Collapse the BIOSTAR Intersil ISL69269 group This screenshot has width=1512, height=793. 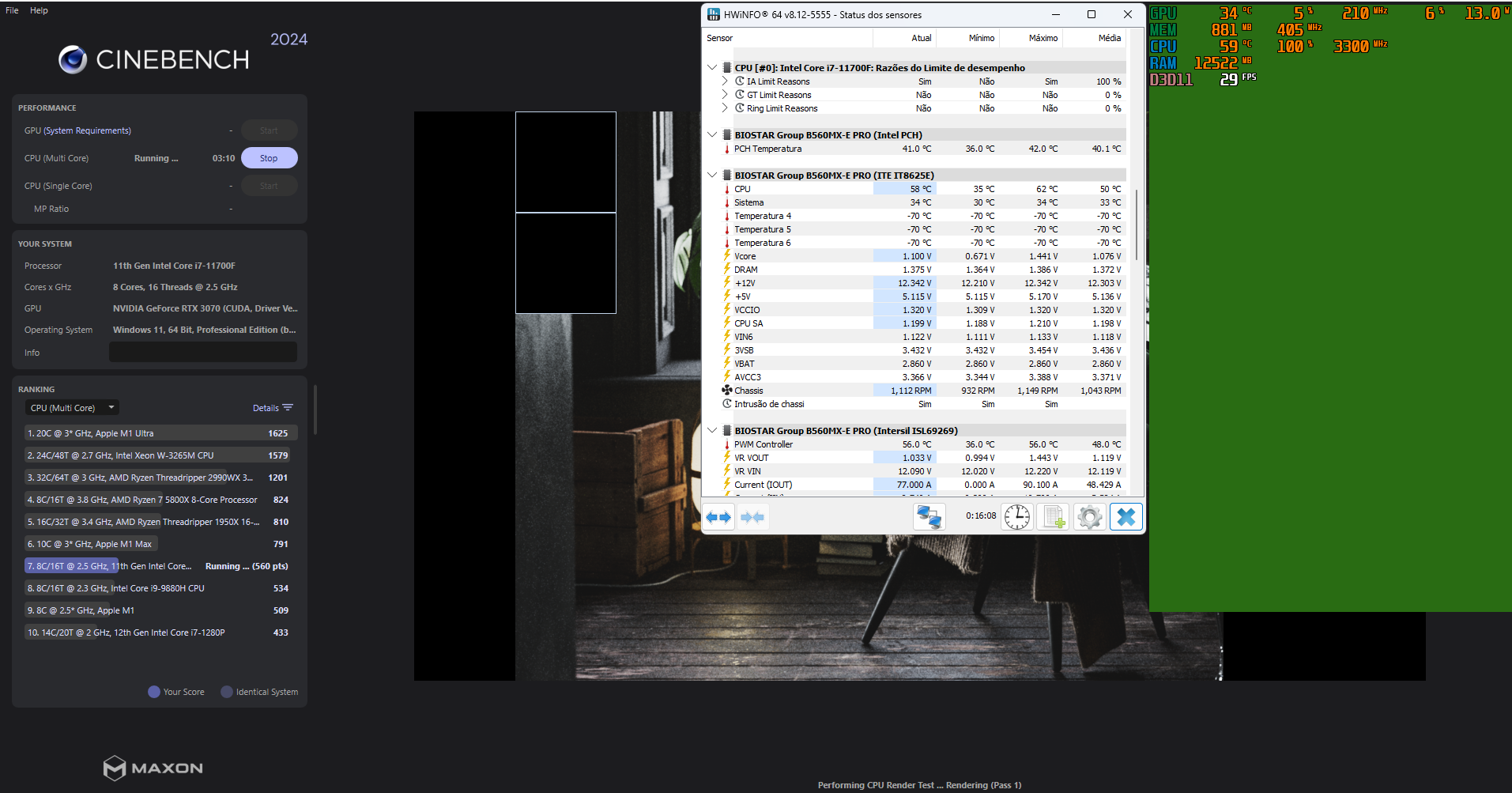coord(712,431)
